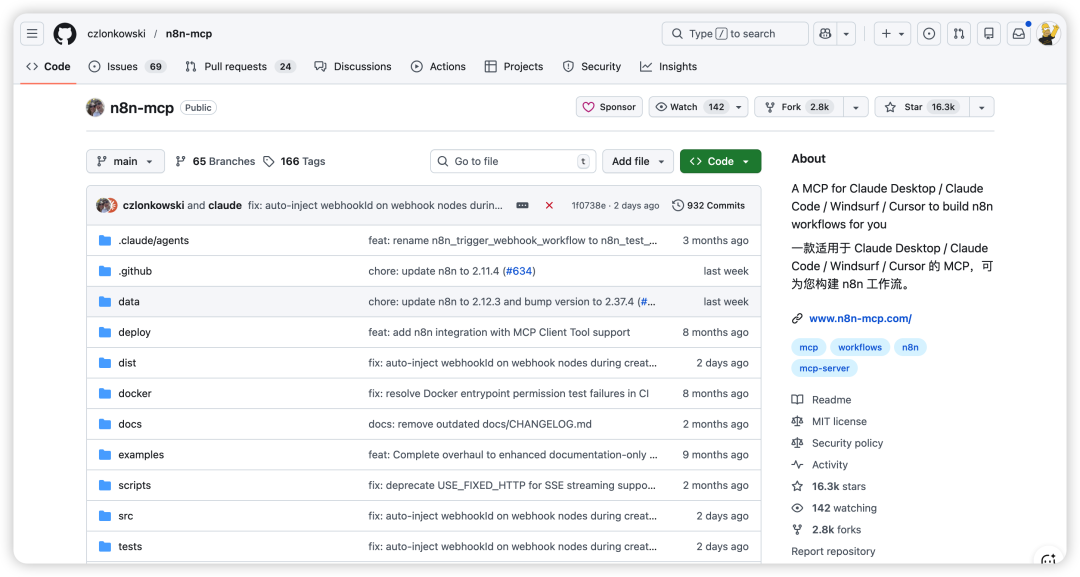Toggle Watch on this repository
The height and width of the screenshot is (577, 1080).
(688, 107)
